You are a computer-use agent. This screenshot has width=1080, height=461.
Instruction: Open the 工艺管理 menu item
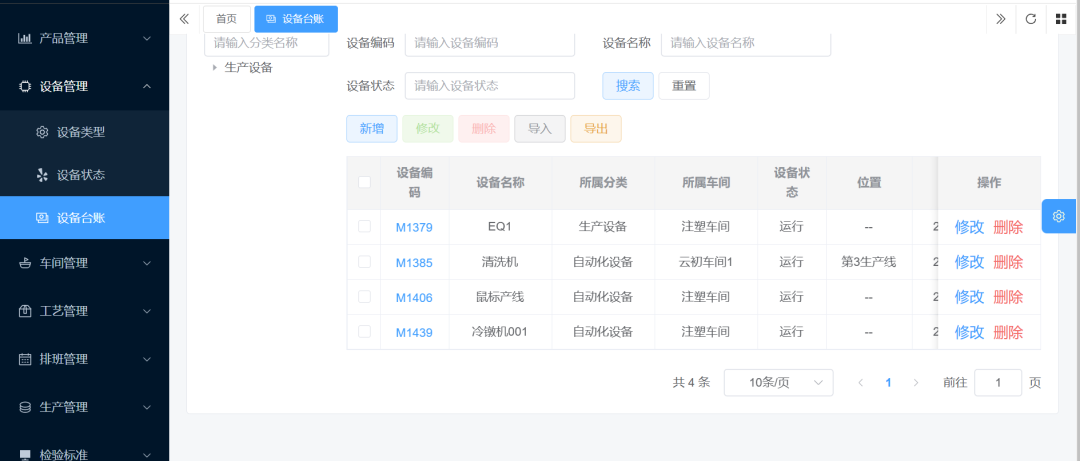[85, 311]
